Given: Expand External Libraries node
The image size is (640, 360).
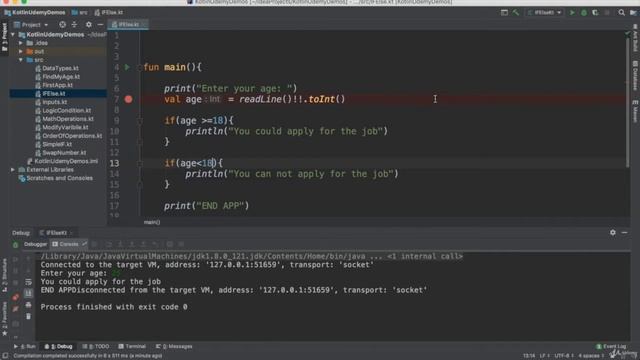Looking at the screenshot, I should pyautogui.click(x=13, y=169).
